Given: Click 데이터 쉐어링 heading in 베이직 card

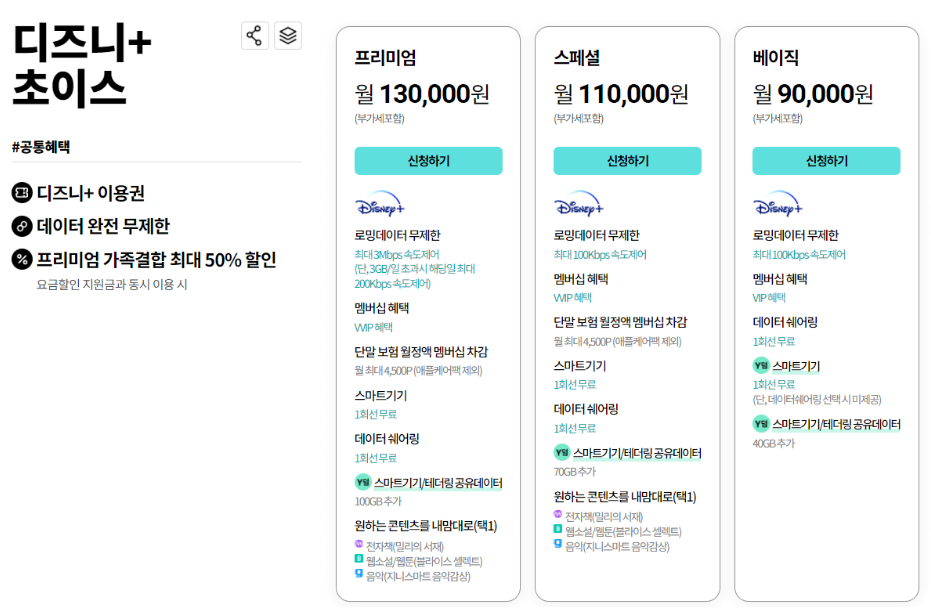Looking at the screenshot, I should click(786, 322).
